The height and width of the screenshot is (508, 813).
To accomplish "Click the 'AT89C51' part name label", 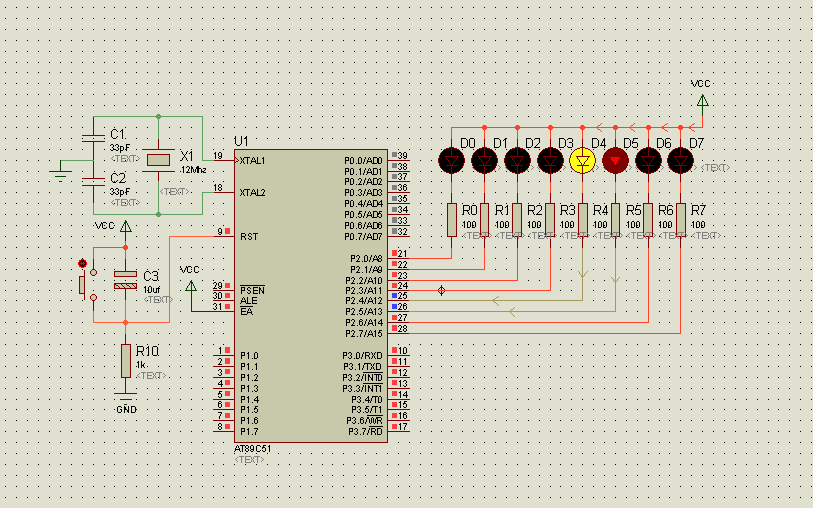I will [253, 448].
